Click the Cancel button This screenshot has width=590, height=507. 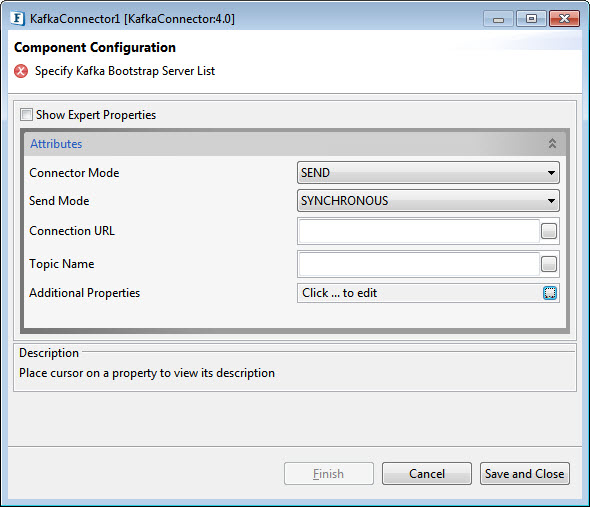tap(427, 474)
